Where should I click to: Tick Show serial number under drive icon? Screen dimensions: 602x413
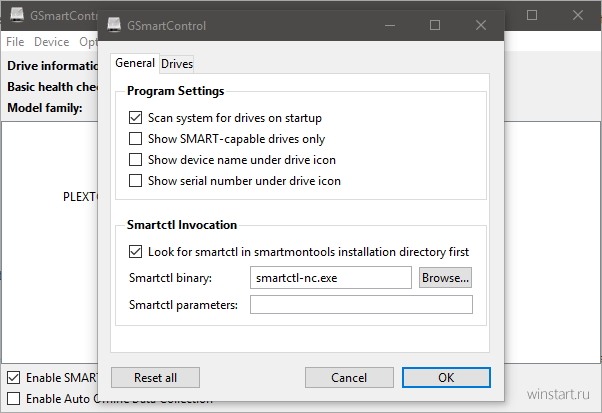pyautogui.click(x=136, y=180)
